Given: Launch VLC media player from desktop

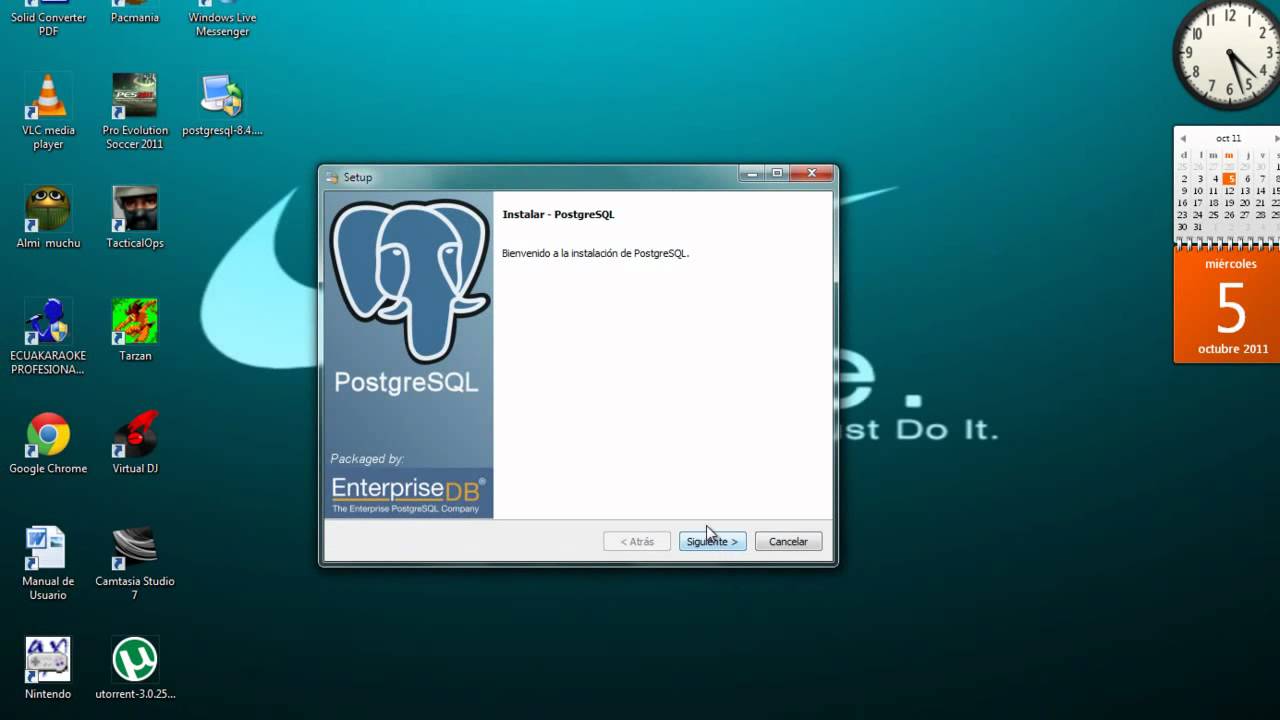Looking at the screenshot, I should (x=48, y=110).
